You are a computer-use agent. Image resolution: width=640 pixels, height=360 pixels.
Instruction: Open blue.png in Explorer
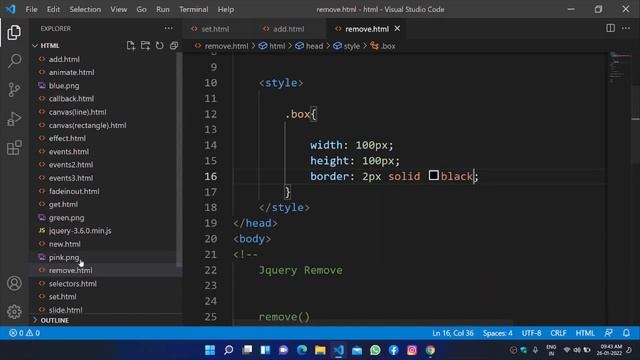coord(64,86)
